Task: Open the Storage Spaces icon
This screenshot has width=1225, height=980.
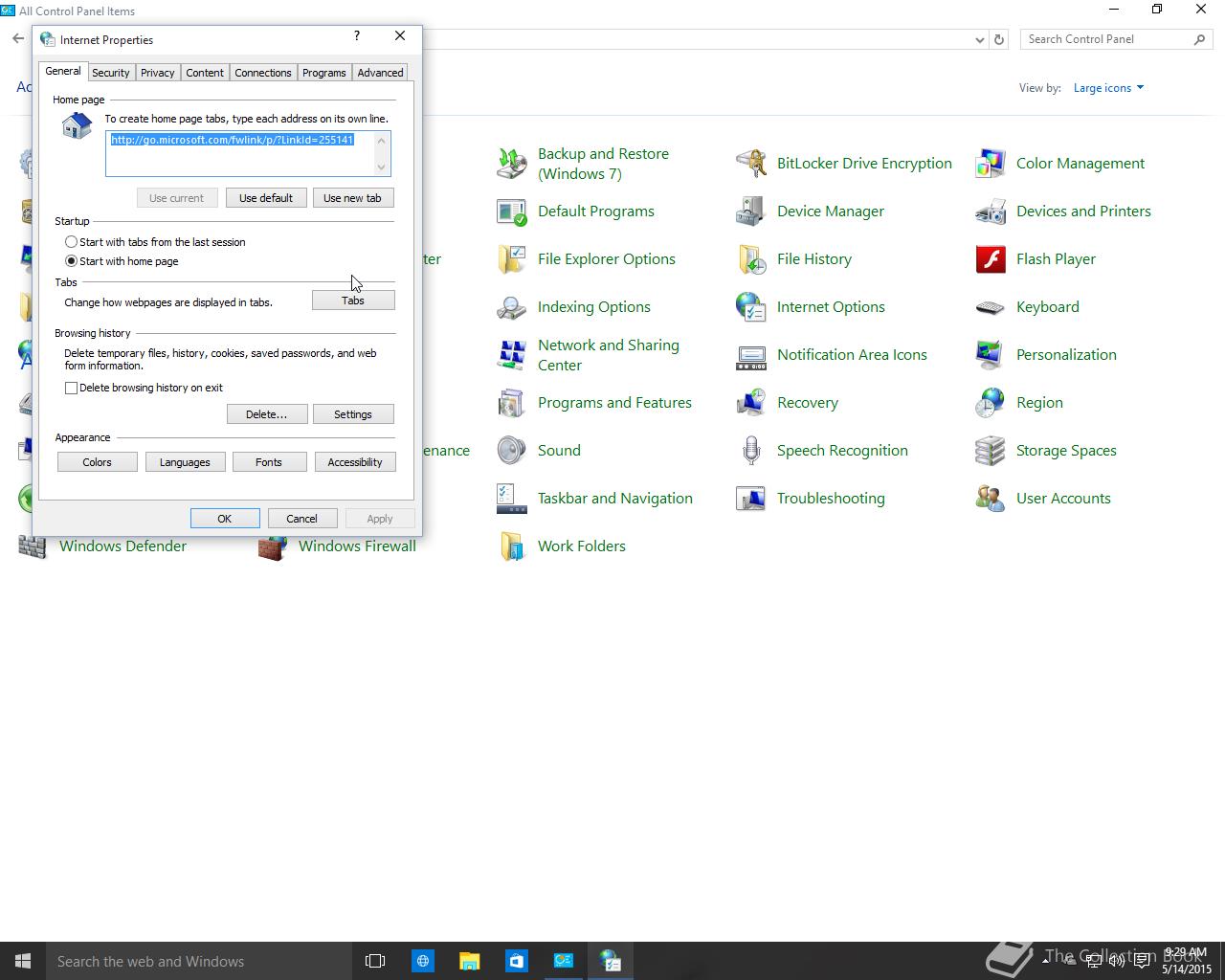Action: [991, 451]
